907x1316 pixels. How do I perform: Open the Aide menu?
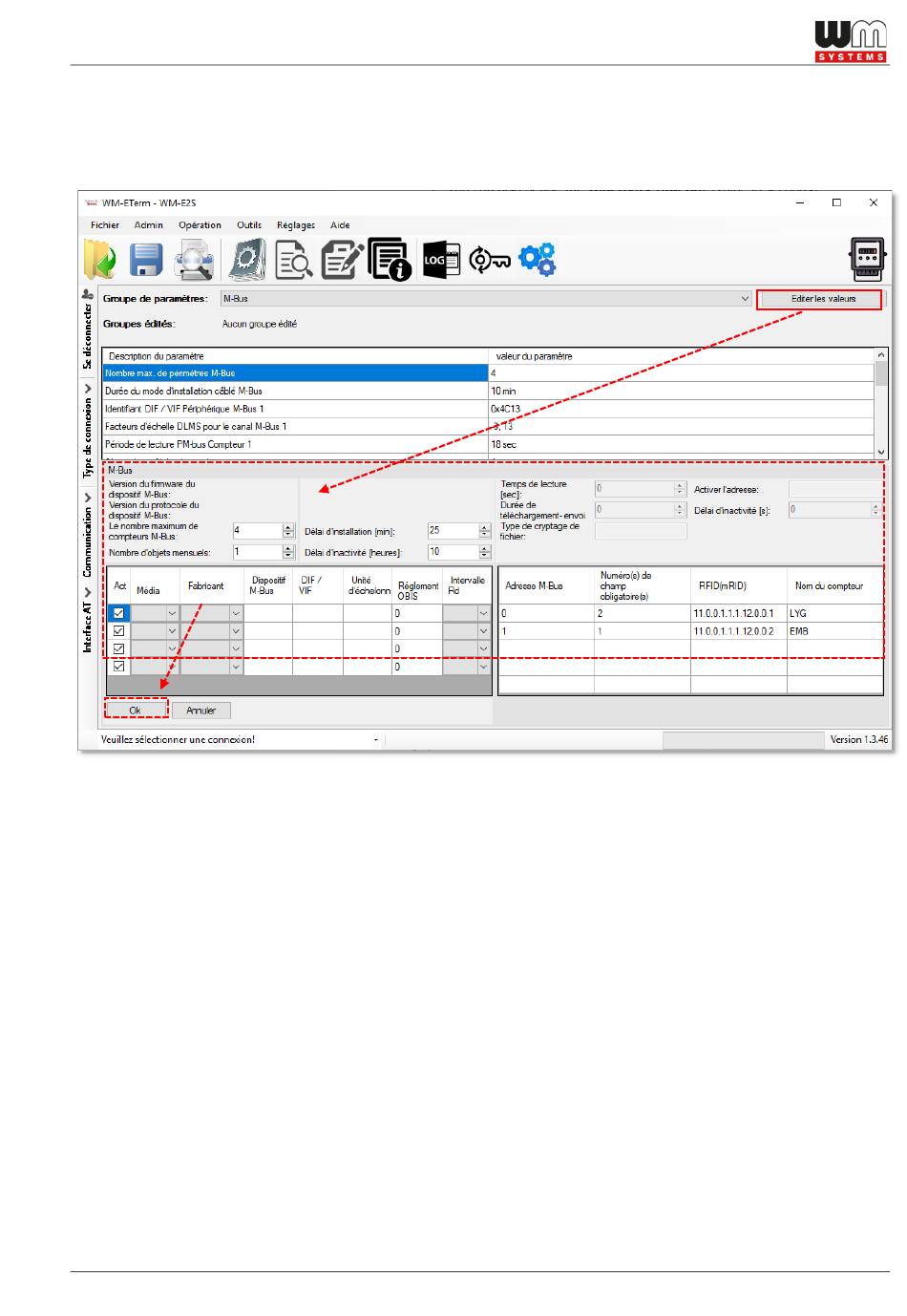340,225
